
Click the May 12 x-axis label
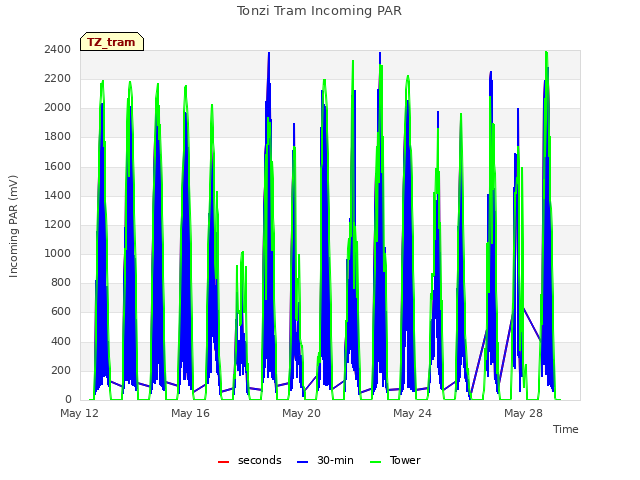click(80, 413)
